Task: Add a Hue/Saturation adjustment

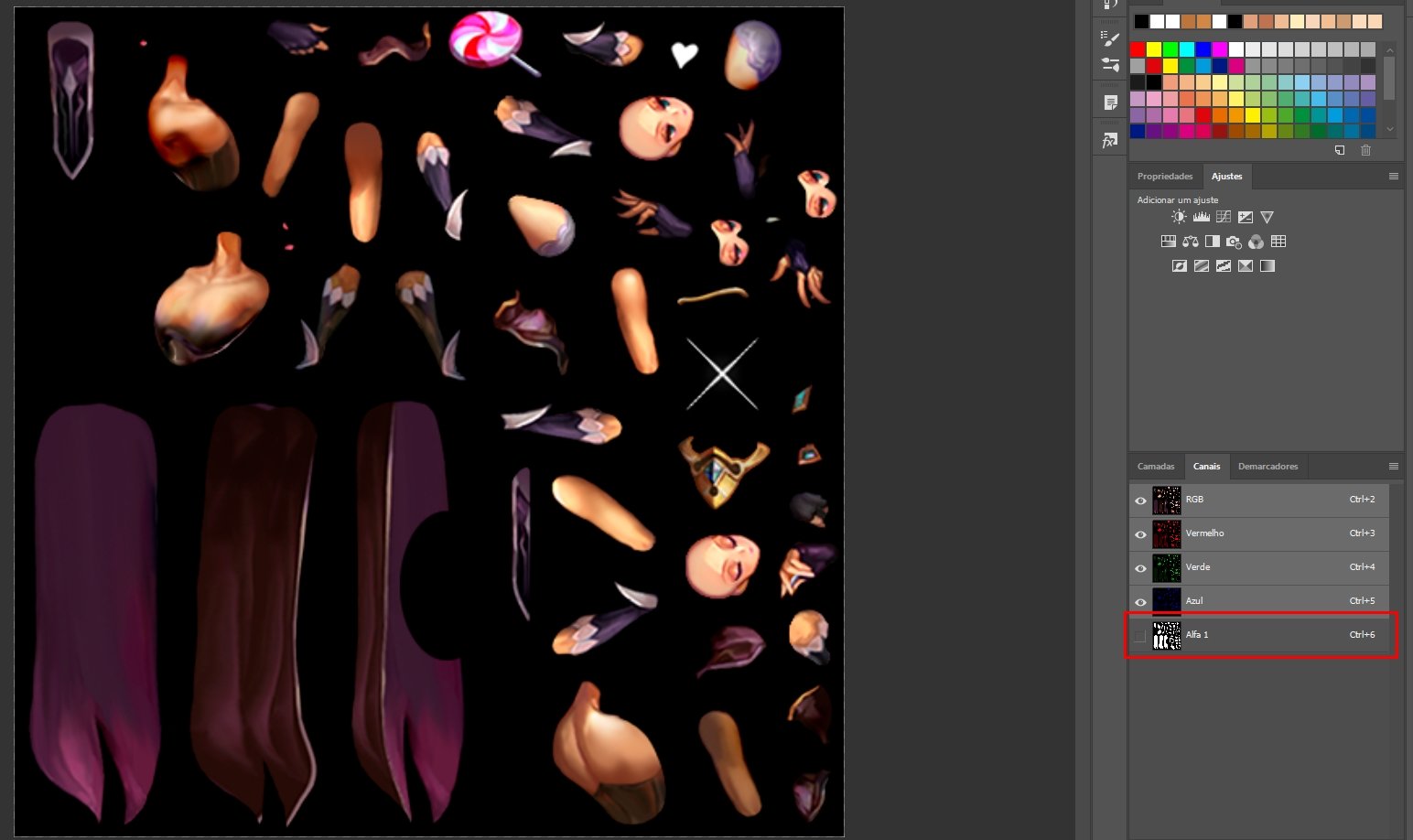Action: 1168,242
